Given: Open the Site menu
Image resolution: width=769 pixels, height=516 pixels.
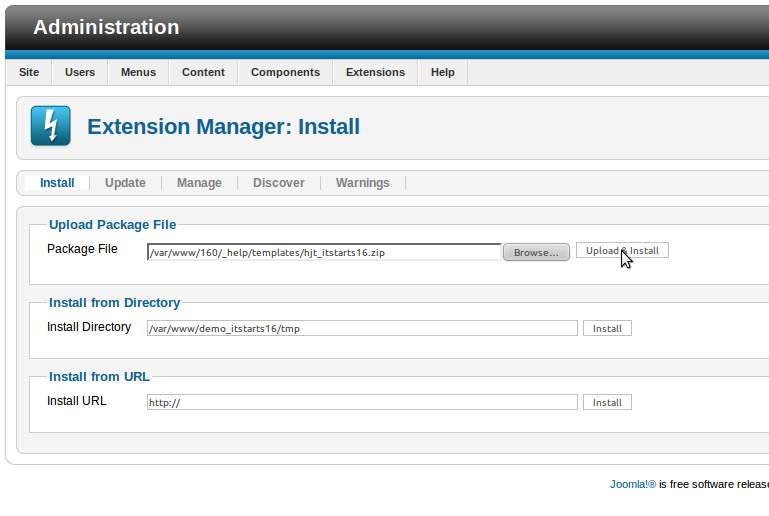Looking at the screenshot, I should click(x=29, y=72).
